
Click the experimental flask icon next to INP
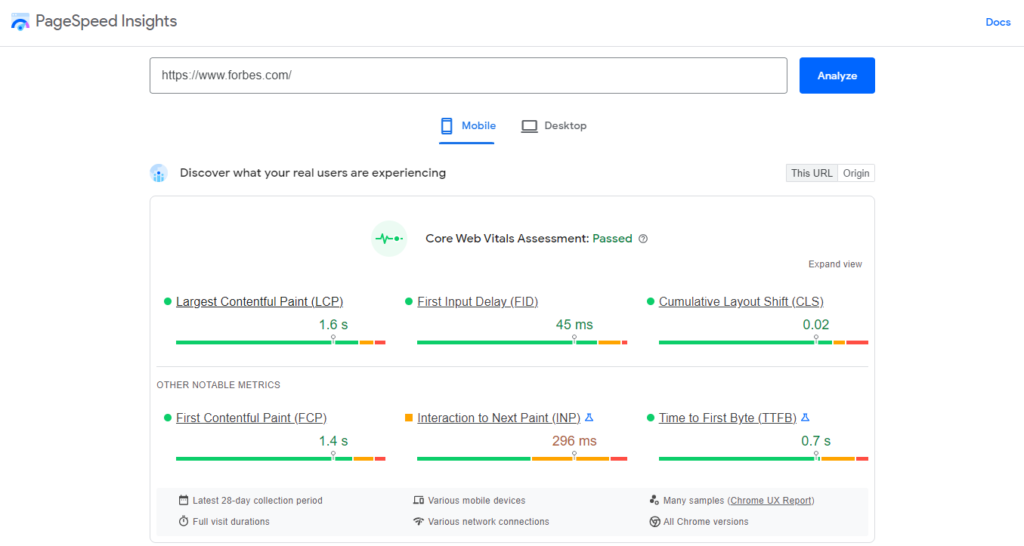[589, 417]
